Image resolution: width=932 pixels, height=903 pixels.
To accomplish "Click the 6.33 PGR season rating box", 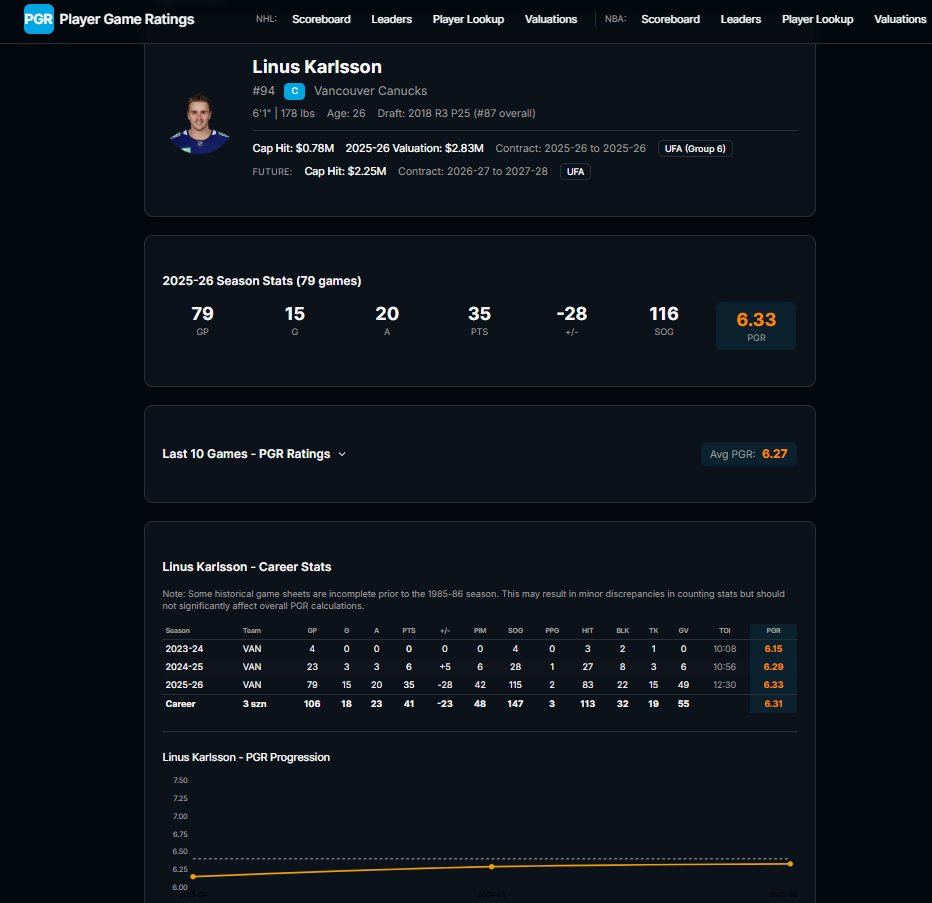I will pos(756,326).
